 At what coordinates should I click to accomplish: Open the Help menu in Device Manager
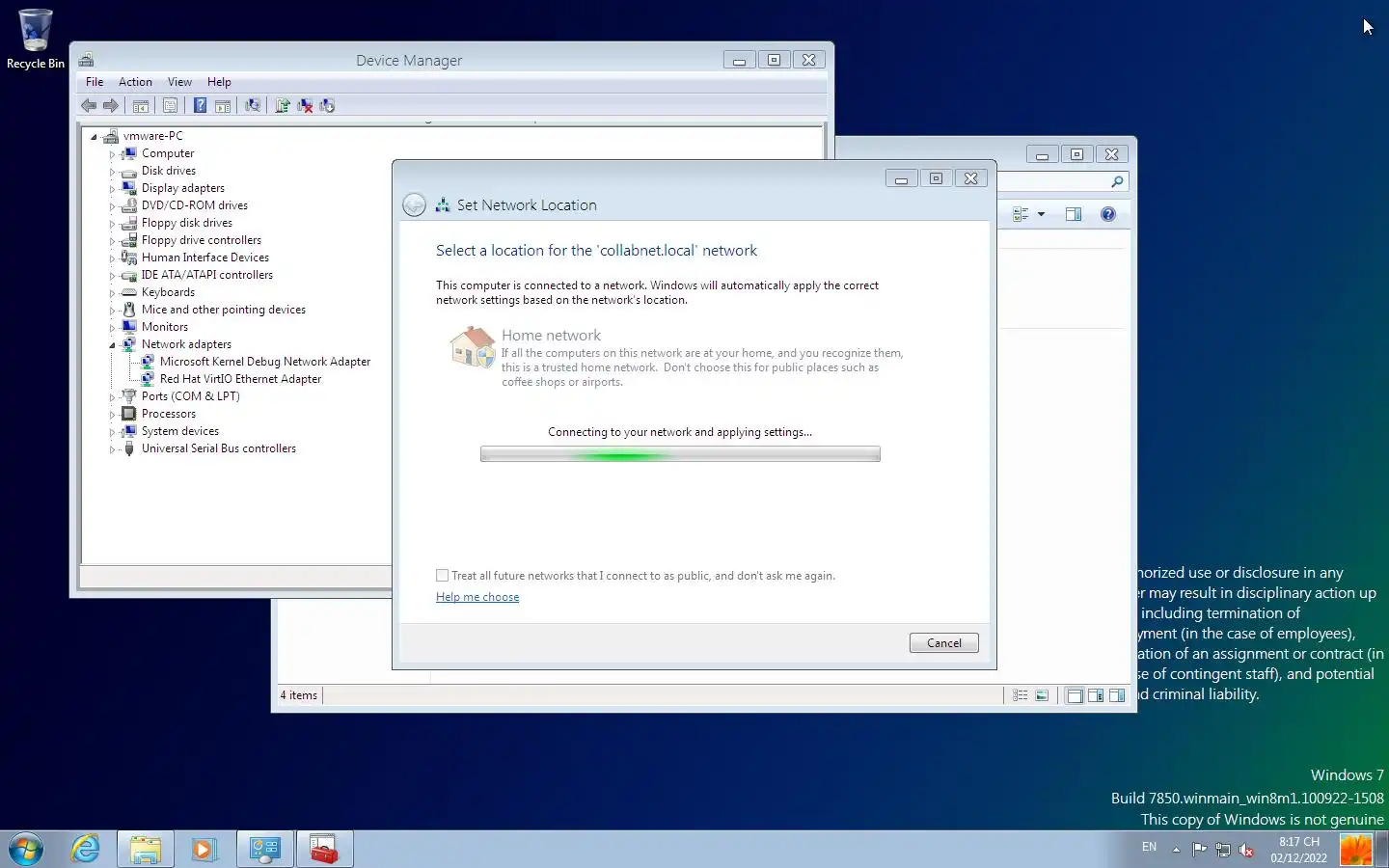pos(219,82)
